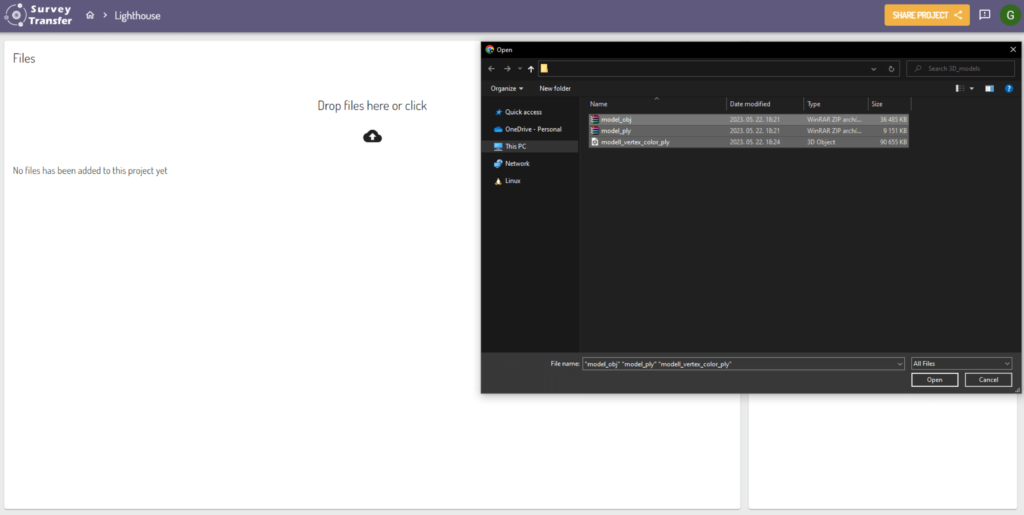Refresh the folder listing
The width and height of the screenshot is (1024, 515).
point(891,69)
